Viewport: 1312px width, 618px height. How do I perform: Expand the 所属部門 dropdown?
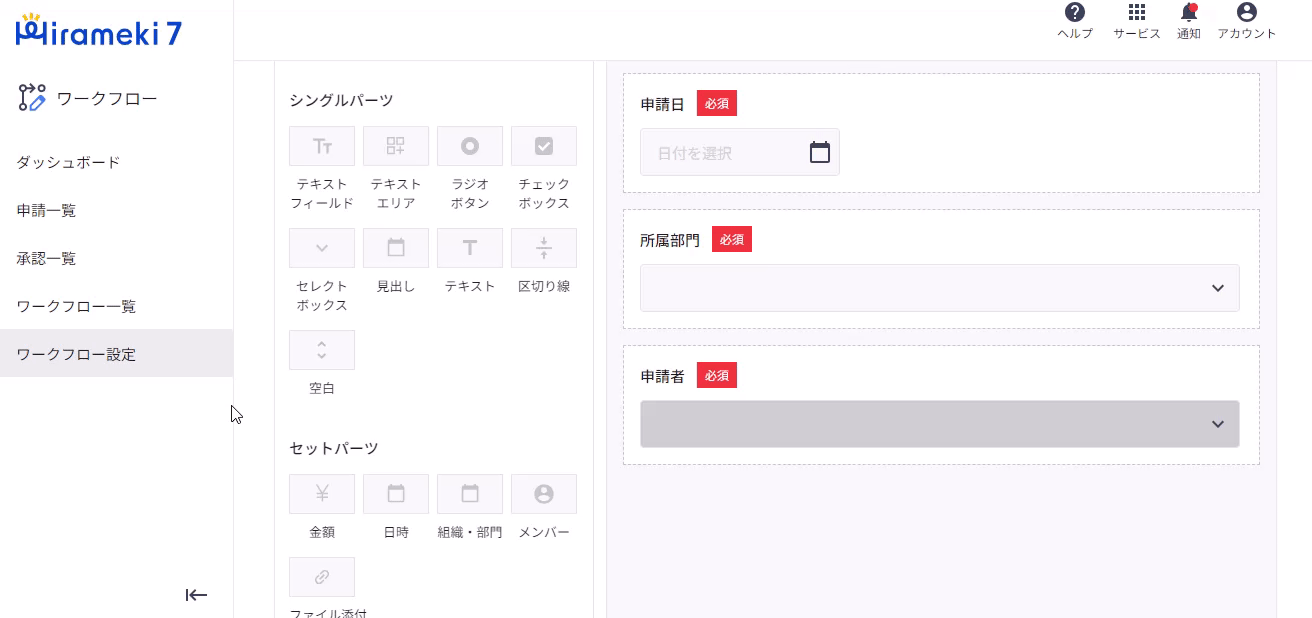point(940,288)
